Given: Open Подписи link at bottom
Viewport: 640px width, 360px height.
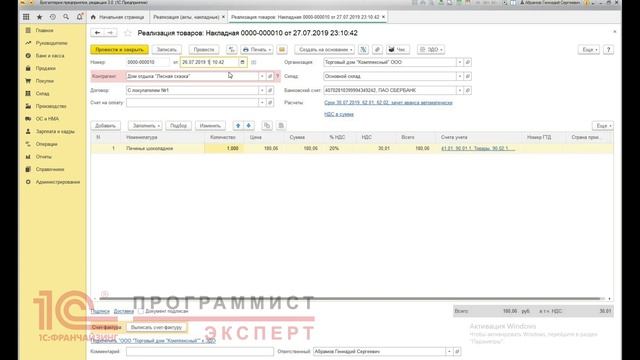Looking at the screenshot, I should pyautogui.click(x=100, y=311).
